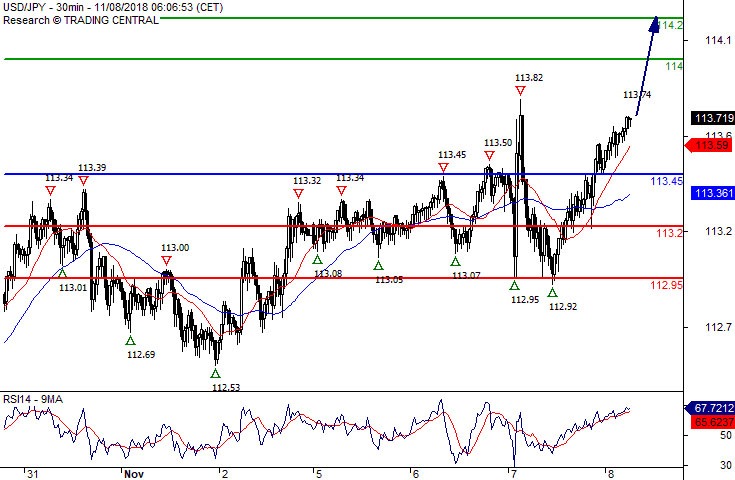Select the 113.39 peak price label
The height and width of the screenshot is (480, 735).
(92, 168)
